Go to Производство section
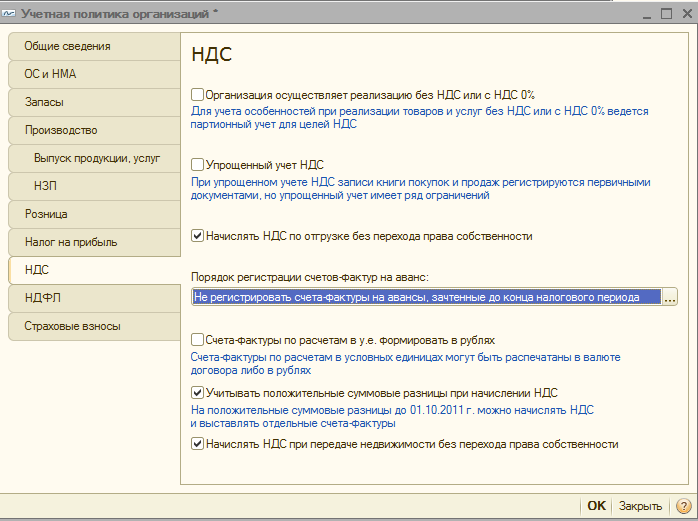This screenshot has width=698, height=521. tap(94, 130)
